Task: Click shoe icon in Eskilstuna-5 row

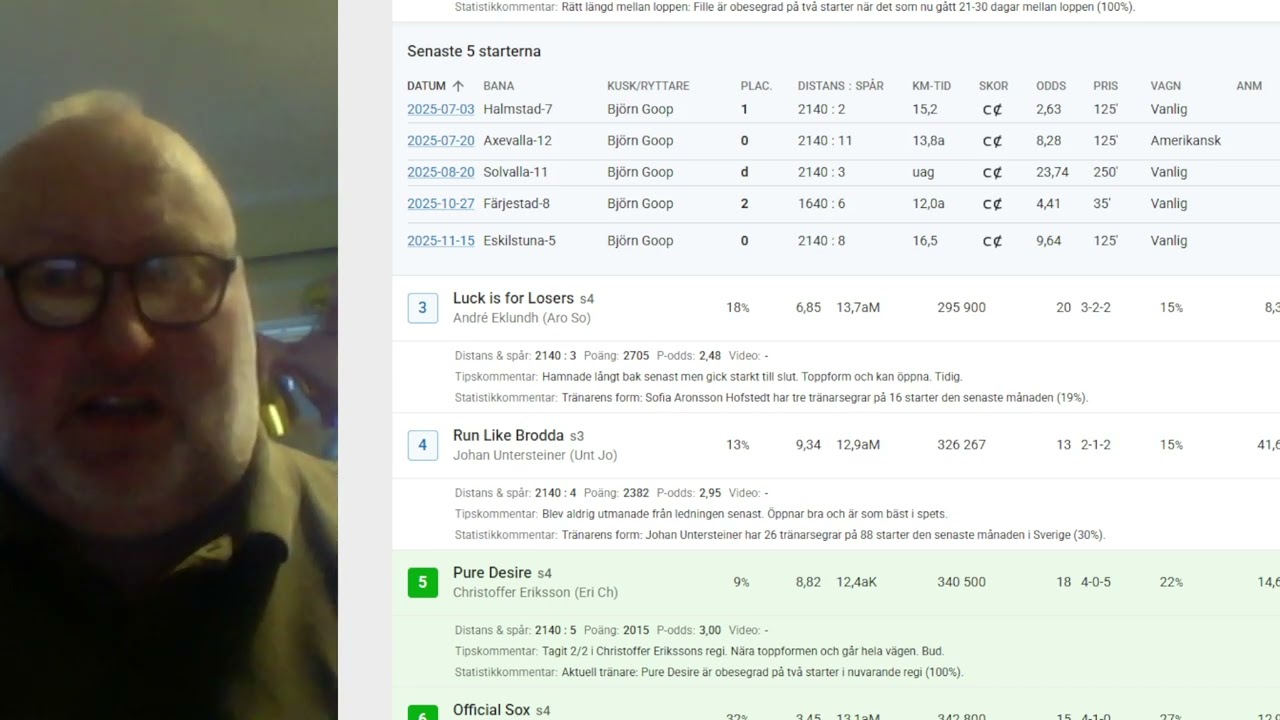Action: tap(992, 241)
